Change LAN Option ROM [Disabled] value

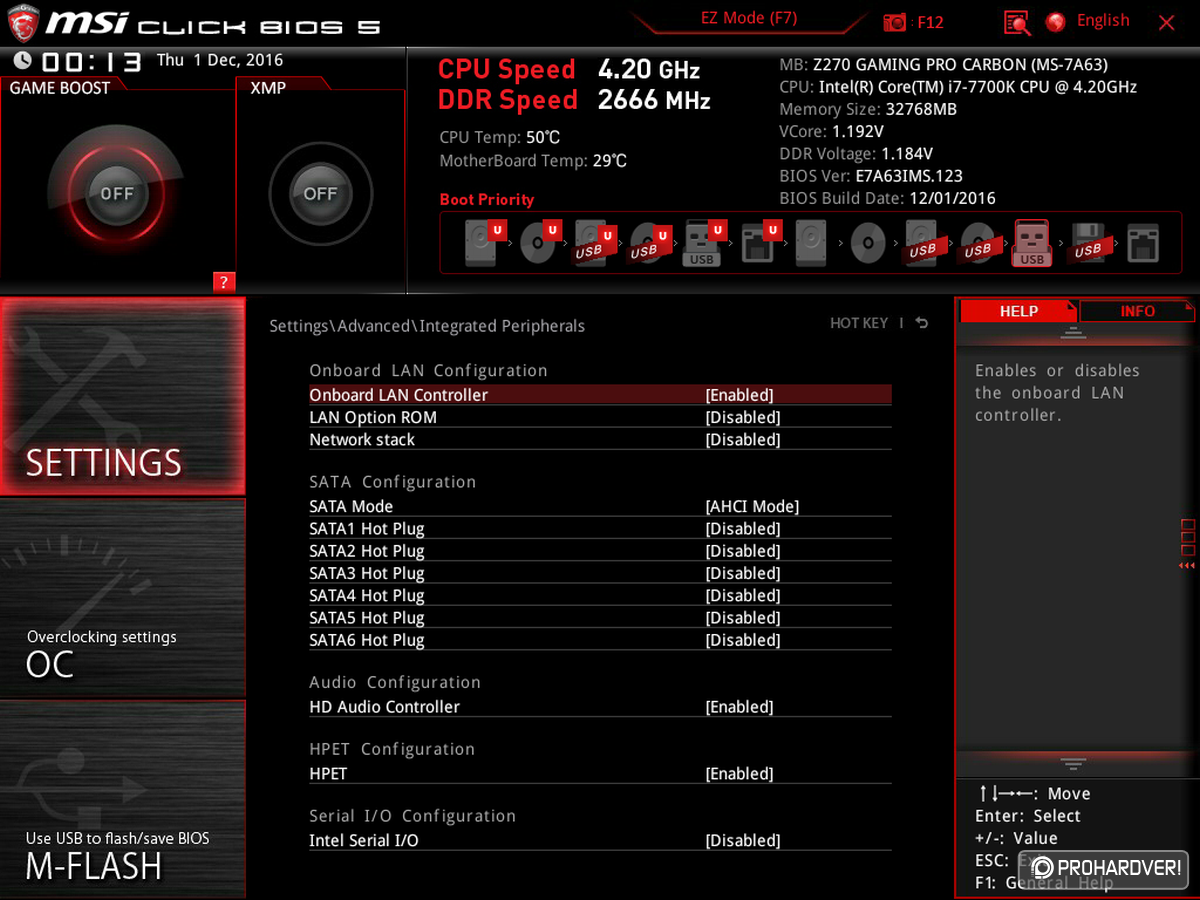coord(743,417)
